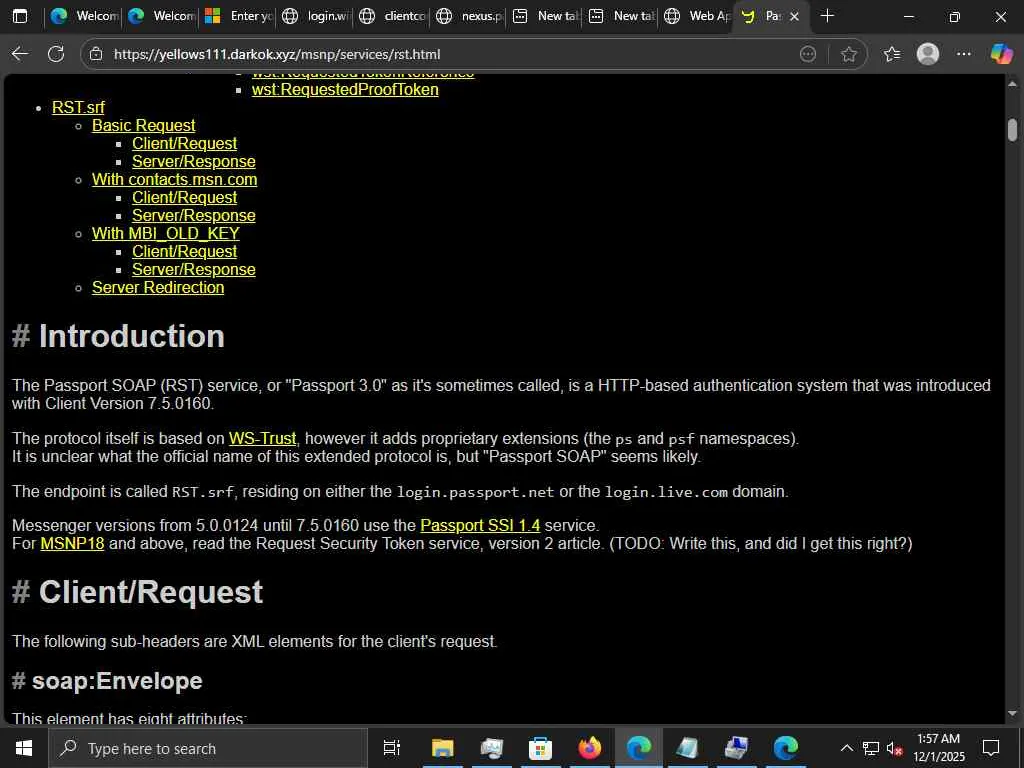The height and width of the screenshot is (768, 1024).
Task: Switch to the Enter your tab
Action: point(238,16)
